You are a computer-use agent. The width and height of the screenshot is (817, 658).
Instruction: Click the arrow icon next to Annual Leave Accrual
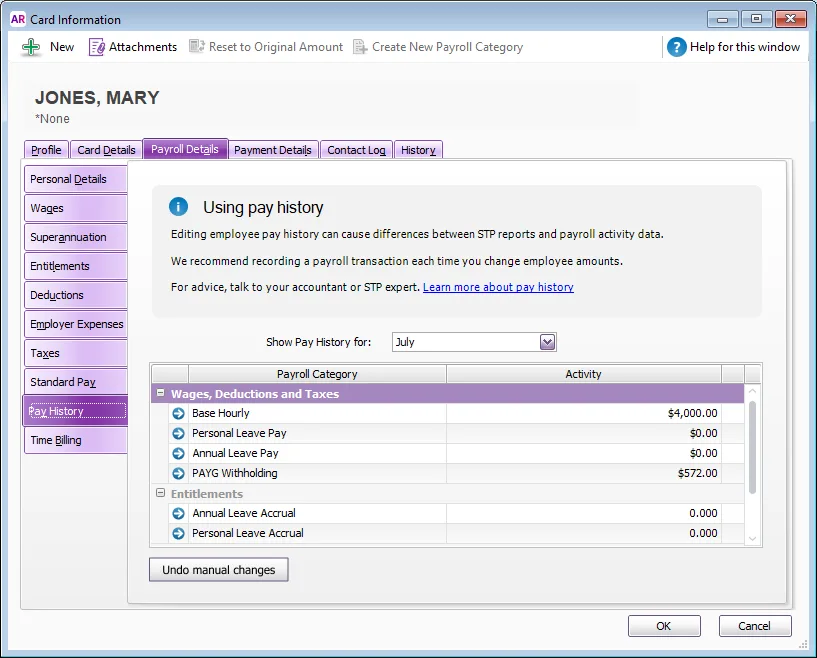(178, 514)
